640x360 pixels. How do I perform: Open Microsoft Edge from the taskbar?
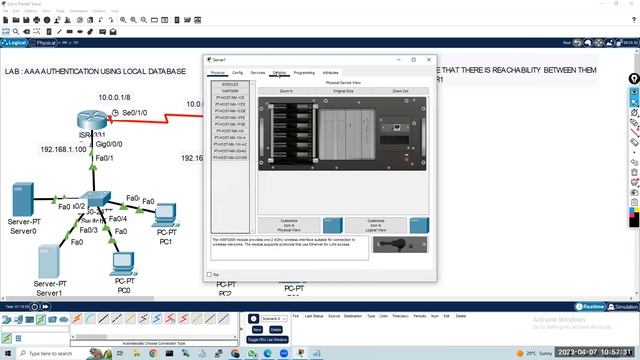coord(268,353)
